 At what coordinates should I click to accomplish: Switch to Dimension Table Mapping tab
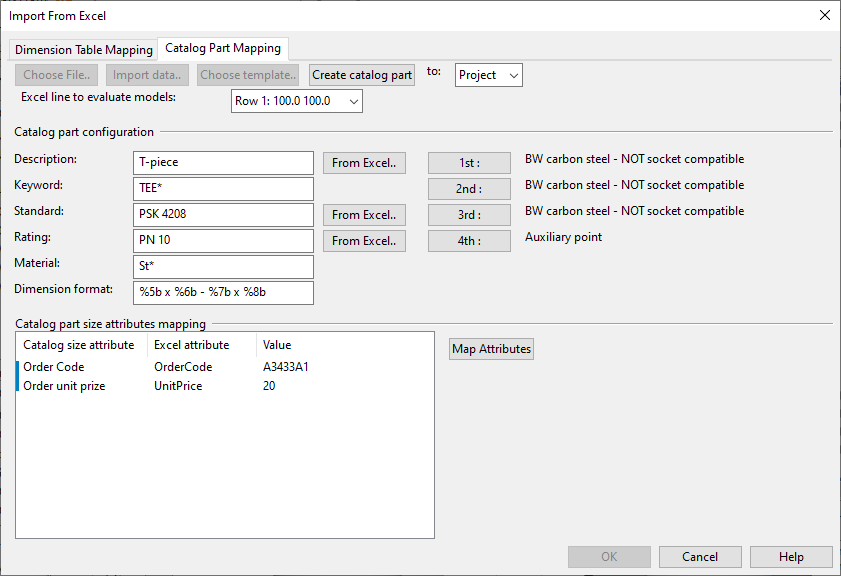[x=84, y=50]
